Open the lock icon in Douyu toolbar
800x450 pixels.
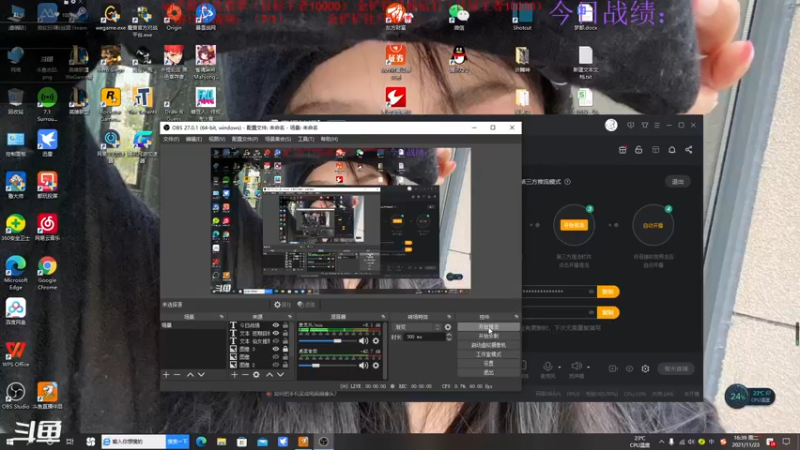coord(639,150)
